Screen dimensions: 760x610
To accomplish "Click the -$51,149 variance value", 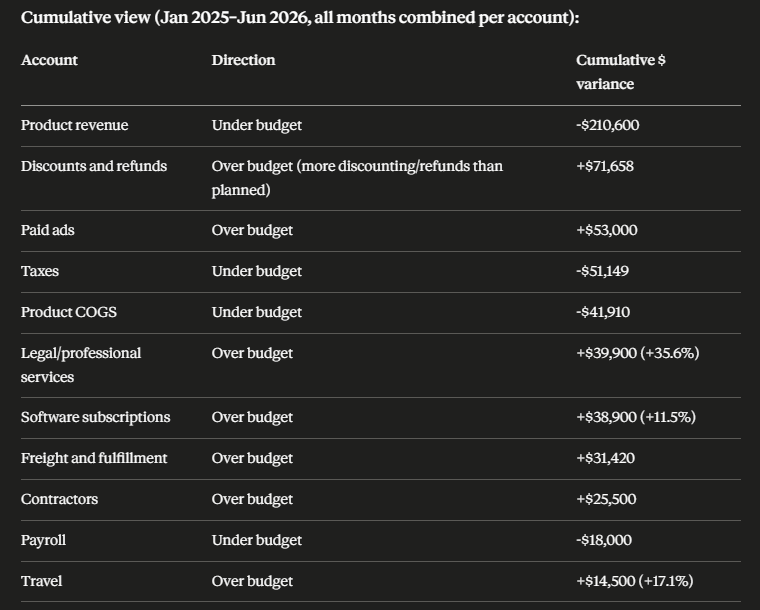I will click(x=602, y=271).
